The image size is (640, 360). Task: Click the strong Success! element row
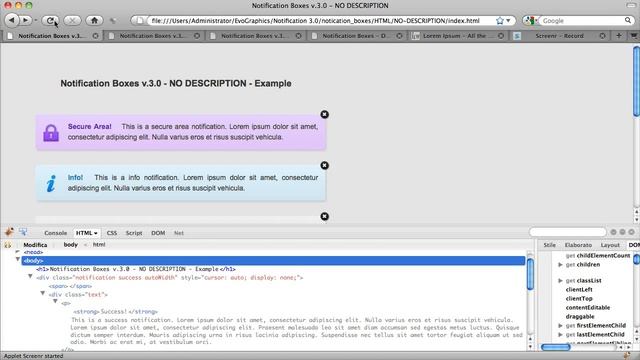pyautogui.click(x=116, y=311)
